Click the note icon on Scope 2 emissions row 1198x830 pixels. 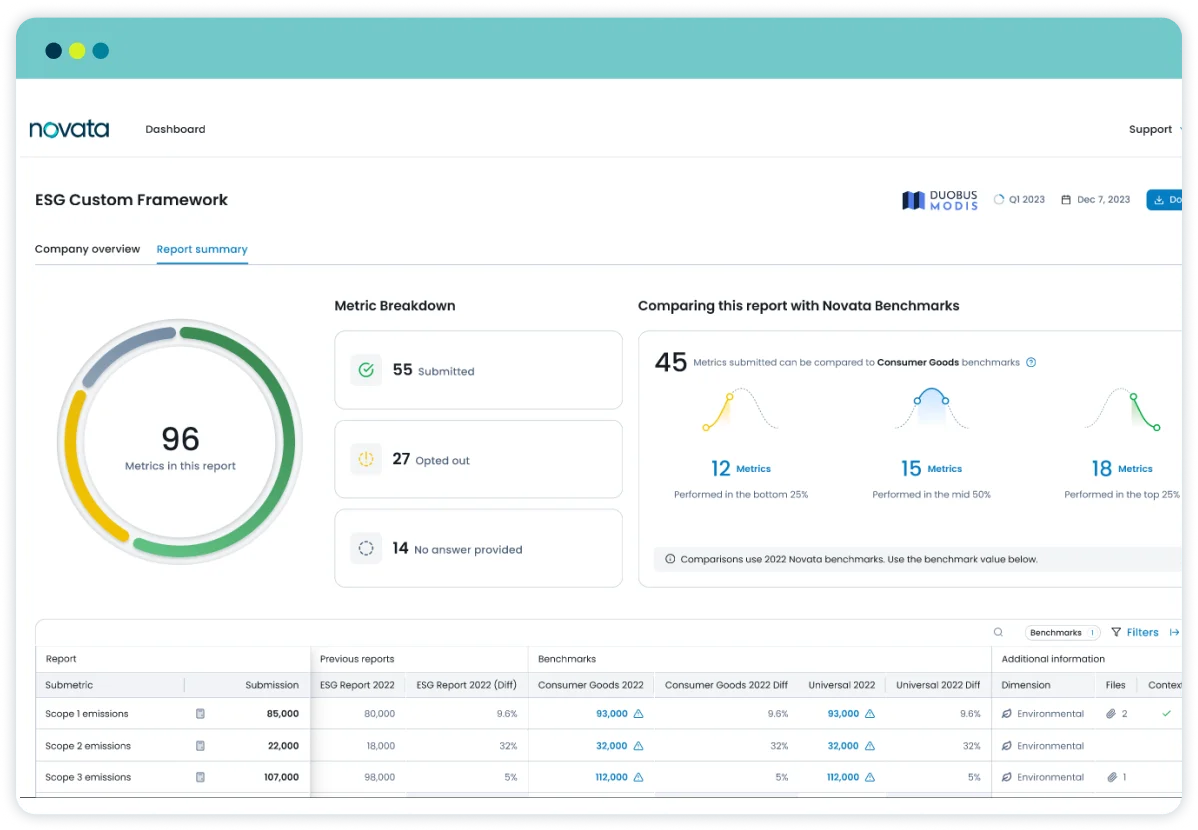tap(200, 746)
